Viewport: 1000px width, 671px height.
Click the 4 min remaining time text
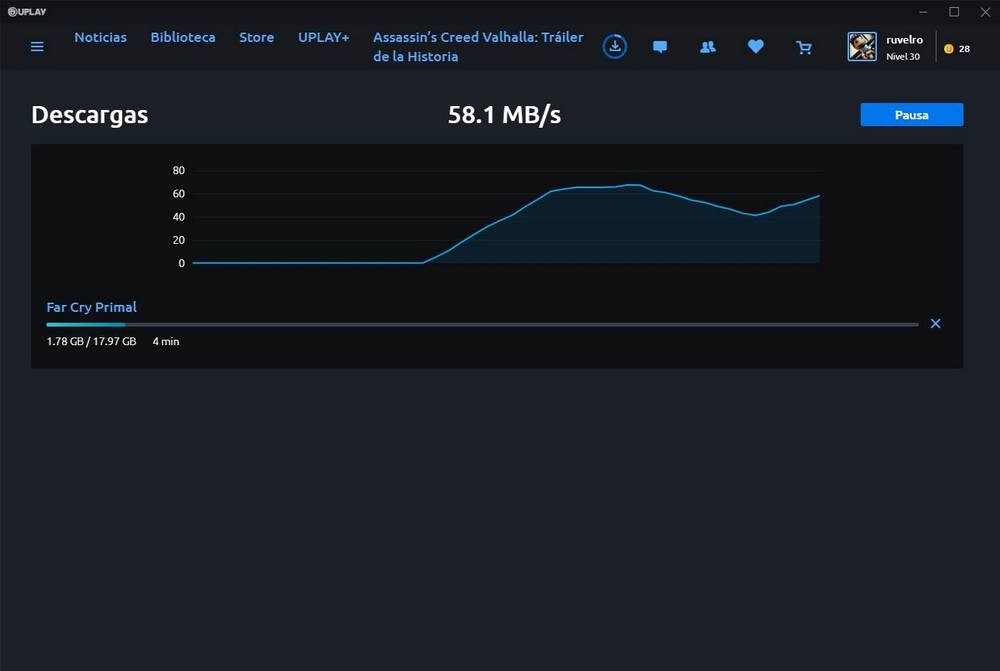click(x=166, y=341)
